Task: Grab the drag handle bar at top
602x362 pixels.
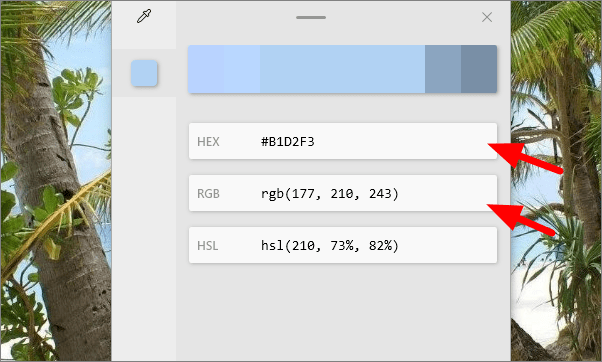Action: click(311, 17)
